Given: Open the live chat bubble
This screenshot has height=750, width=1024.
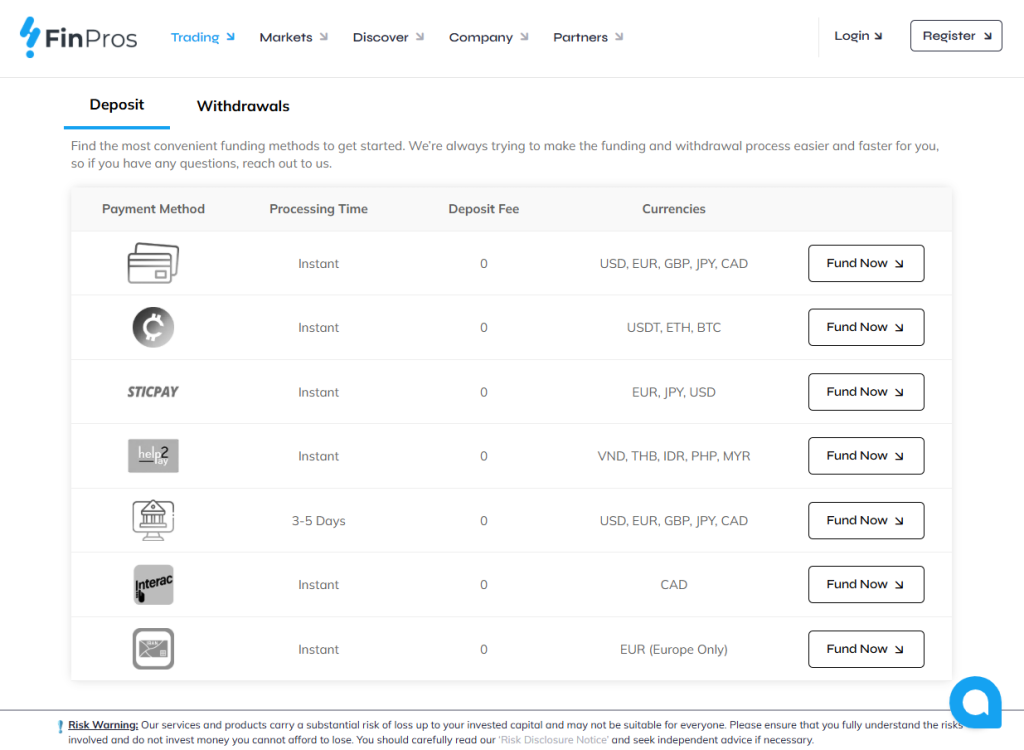Looking at the screenshot, I should tap(974, 702).
